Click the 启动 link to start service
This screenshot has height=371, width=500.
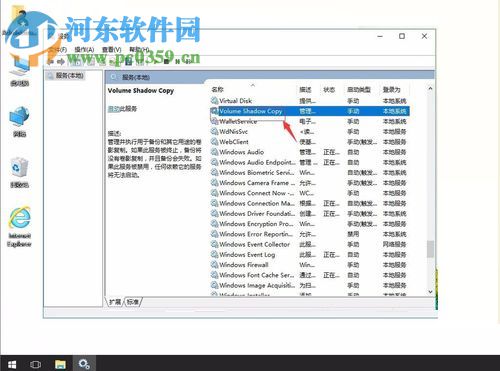point(113,109)
